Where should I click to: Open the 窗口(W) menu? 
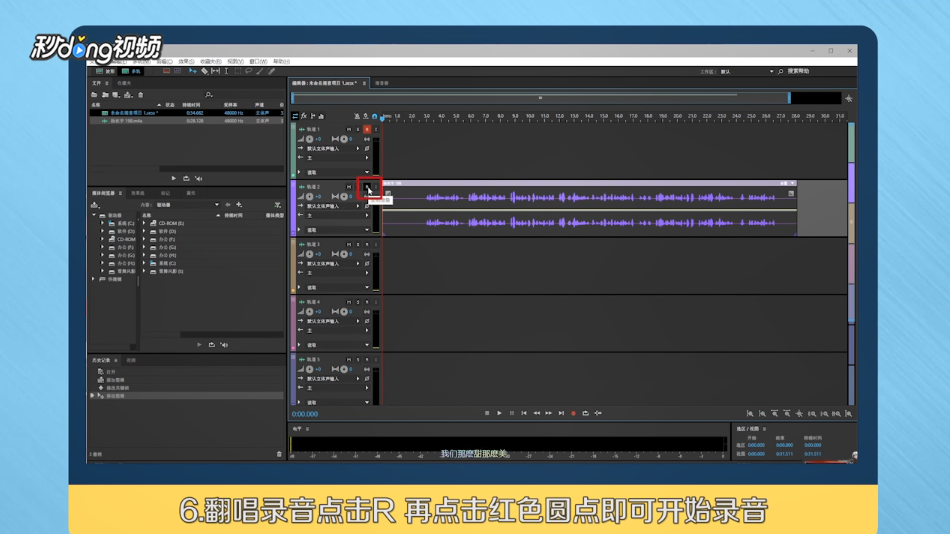coord(258,61)
